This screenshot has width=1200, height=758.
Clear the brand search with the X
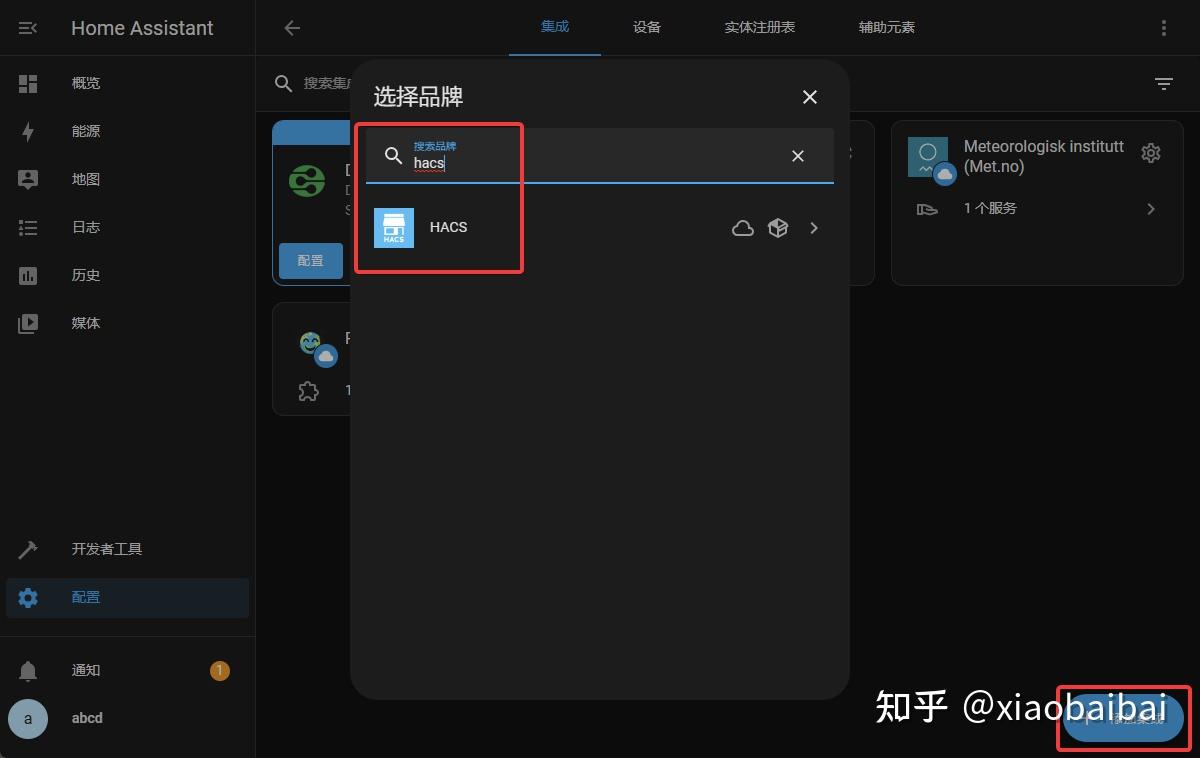coord(797,156)
